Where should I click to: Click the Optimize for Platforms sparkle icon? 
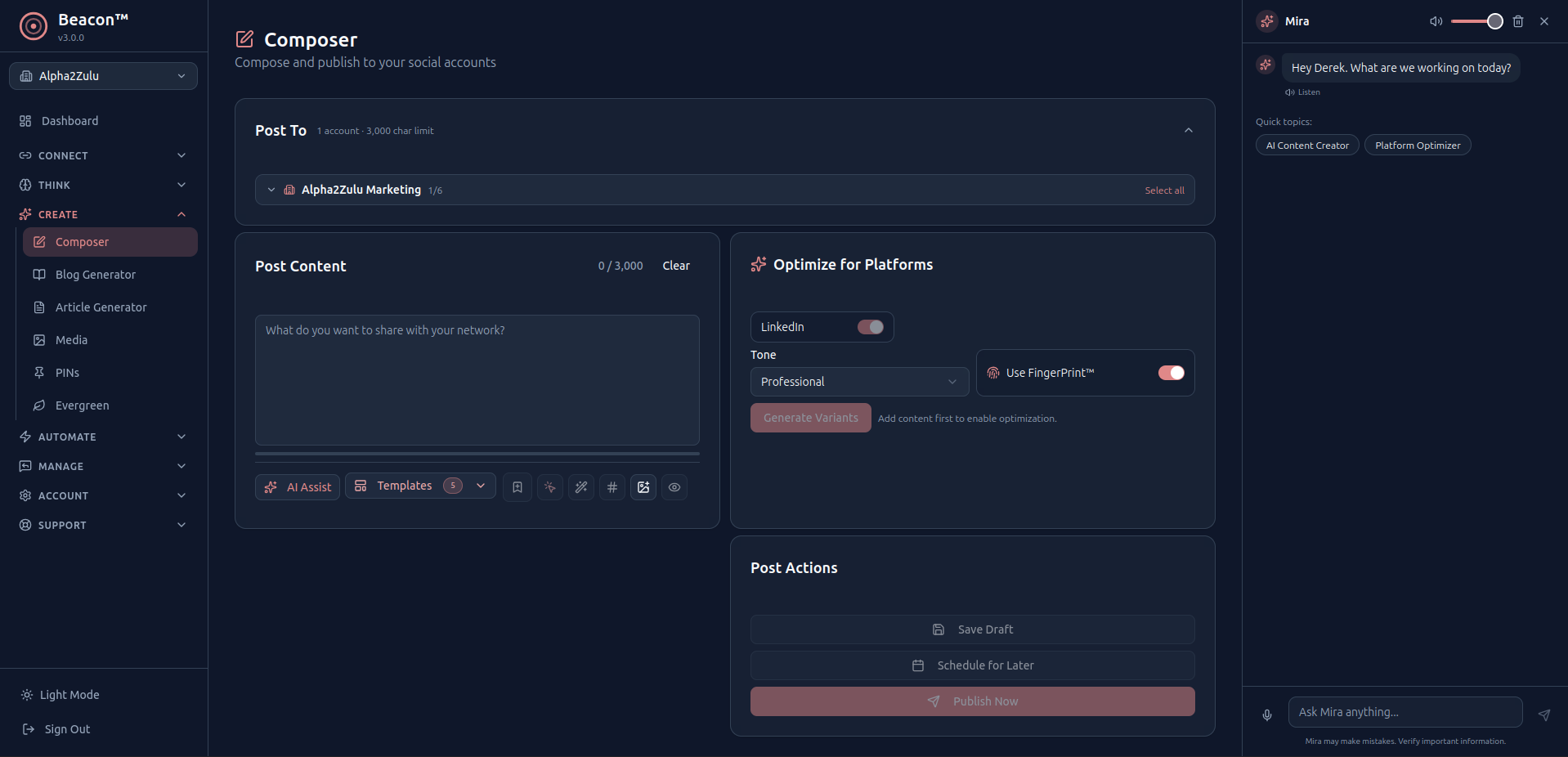coord(759,264)
